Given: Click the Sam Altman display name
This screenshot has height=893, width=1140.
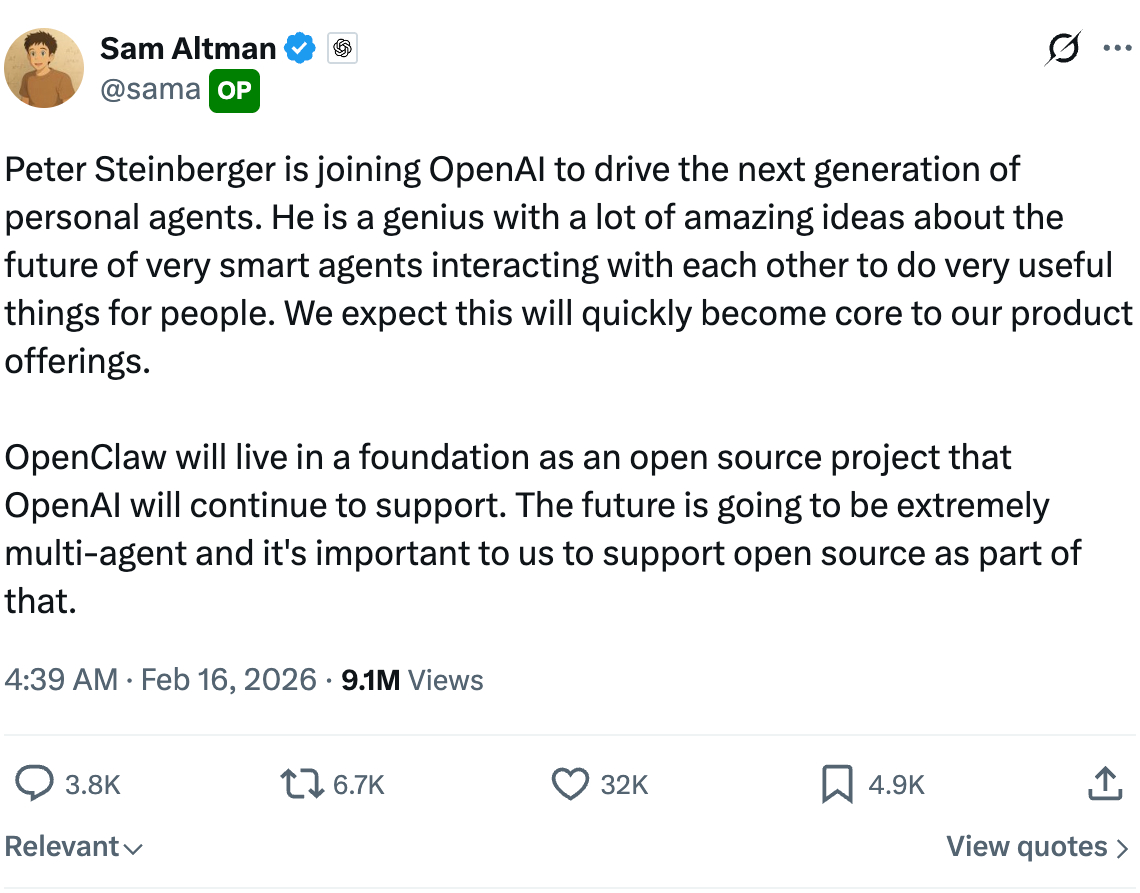Looking at the screenshot, I should click(x=187, y=47).
